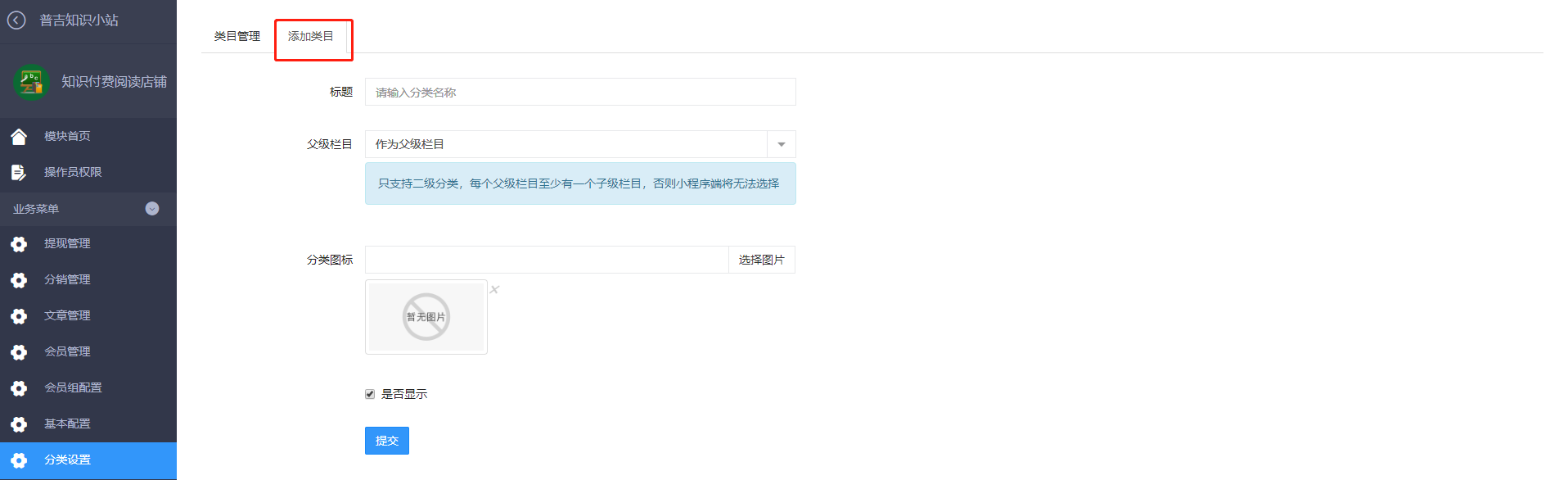Toggle the 是否显示 checkbox
Viewport: 1568px width, 480px height.
click(x=370, y=394)
